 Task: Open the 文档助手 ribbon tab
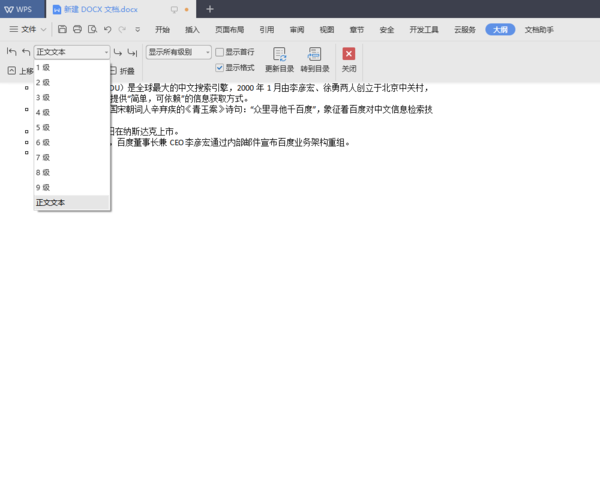pyautogui.click(x=539, y=29)
